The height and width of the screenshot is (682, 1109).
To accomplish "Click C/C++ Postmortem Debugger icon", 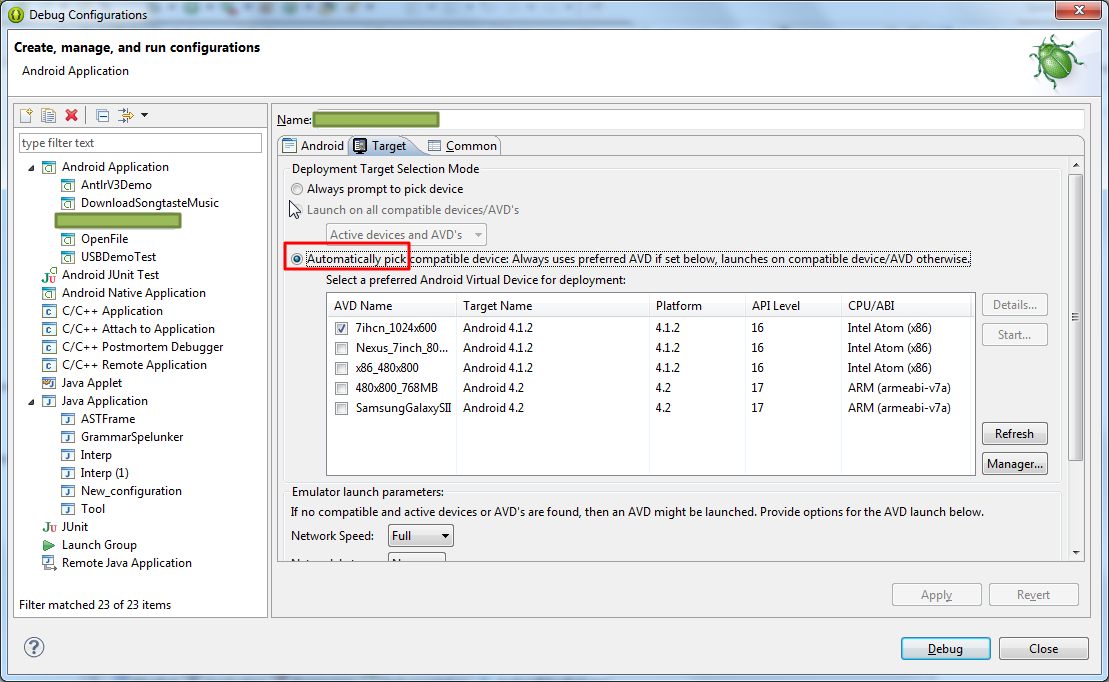I will (x=49, y=347).
